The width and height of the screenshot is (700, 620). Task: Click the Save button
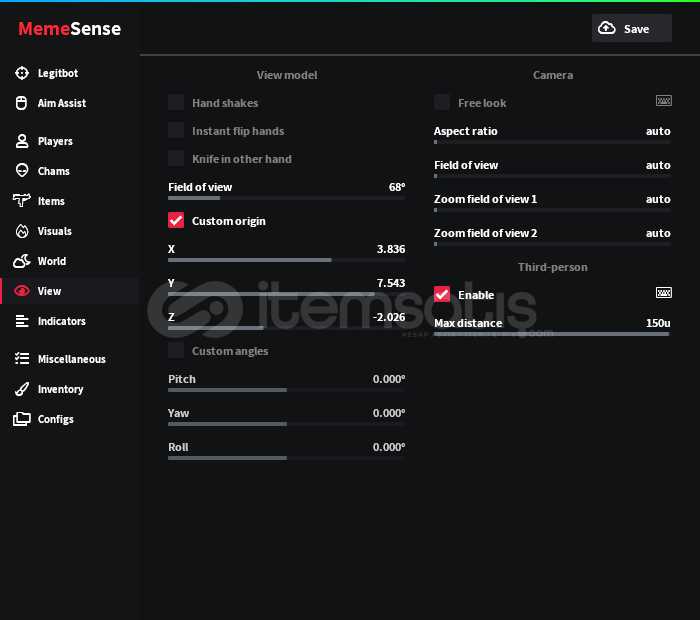632,28
